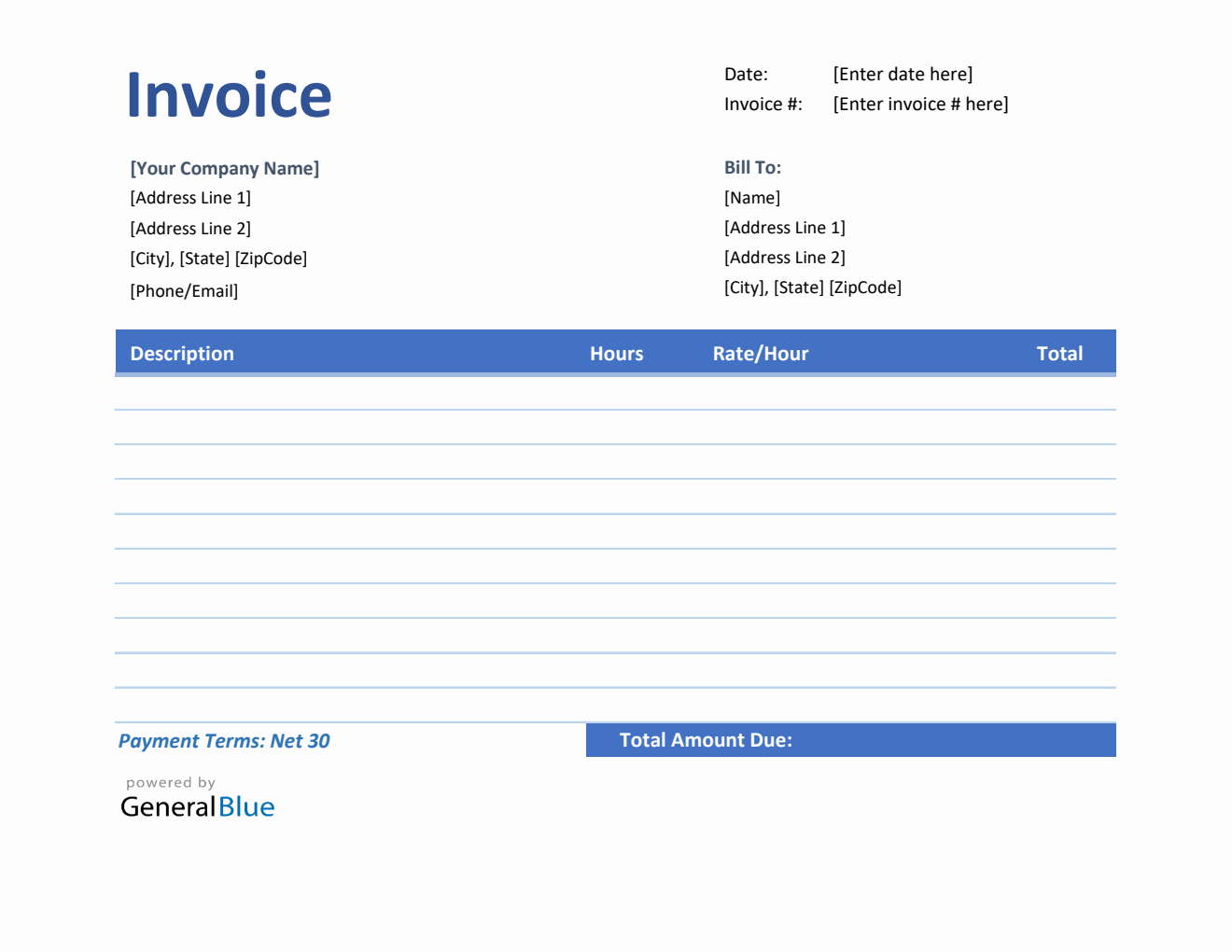
Task: Click the [Enter invoice # here] placeholder
Action: [920, 104]
